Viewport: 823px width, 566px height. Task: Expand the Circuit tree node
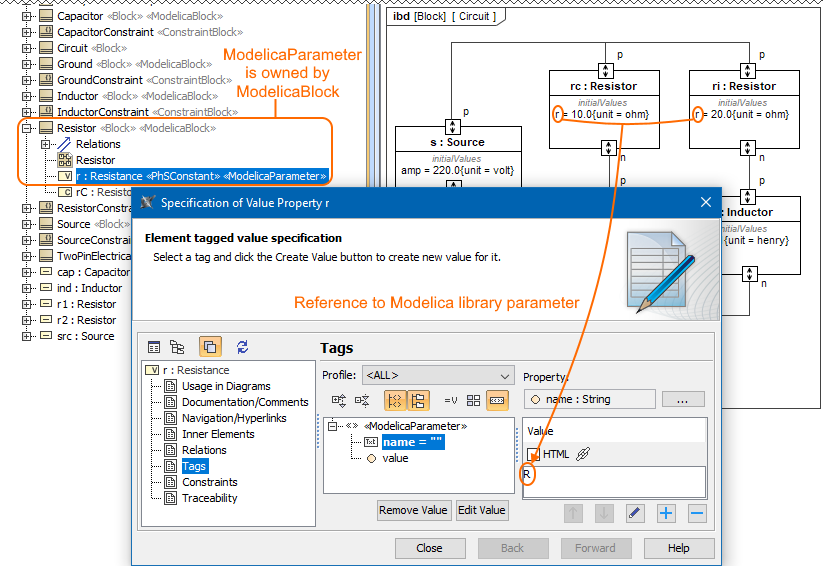[x=26, y=48]
